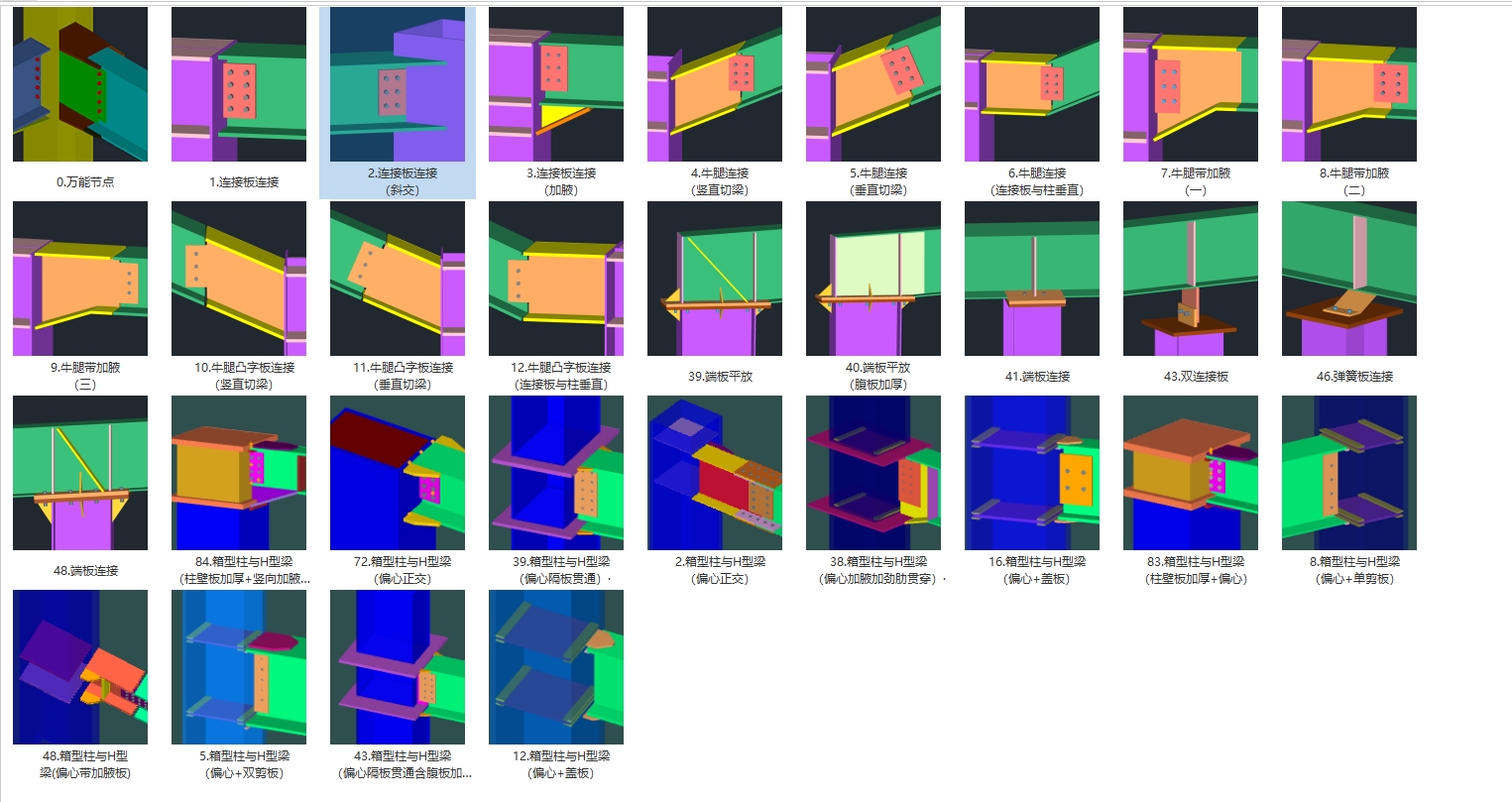This screenshot has width=1512, height=802.
Task: Click the 8.箱型柱与H型梁(偏心+单剪板) thumbnail
Action: 1349,473
